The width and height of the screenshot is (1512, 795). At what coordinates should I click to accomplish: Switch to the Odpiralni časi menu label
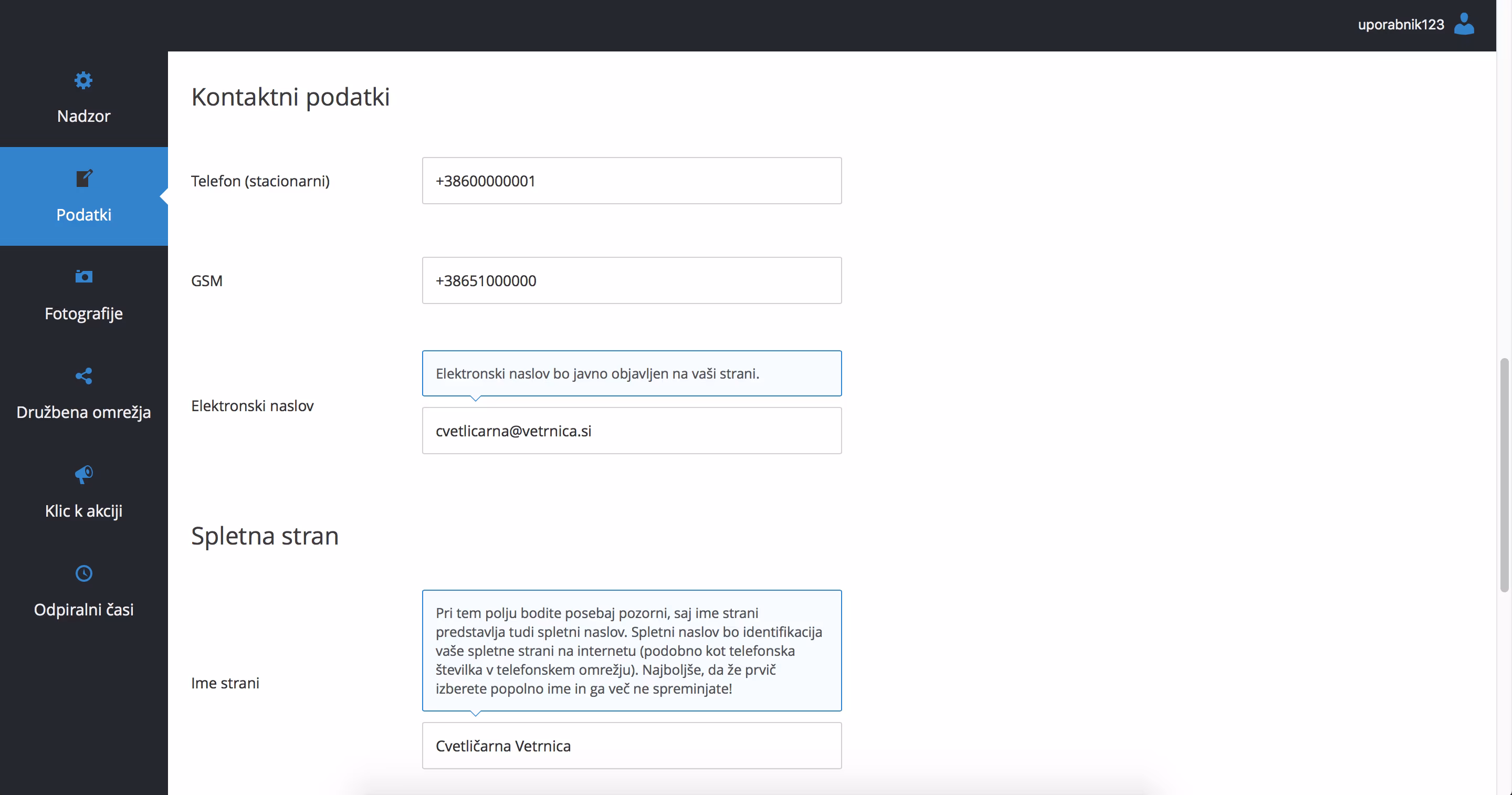(x=83, y=610)
